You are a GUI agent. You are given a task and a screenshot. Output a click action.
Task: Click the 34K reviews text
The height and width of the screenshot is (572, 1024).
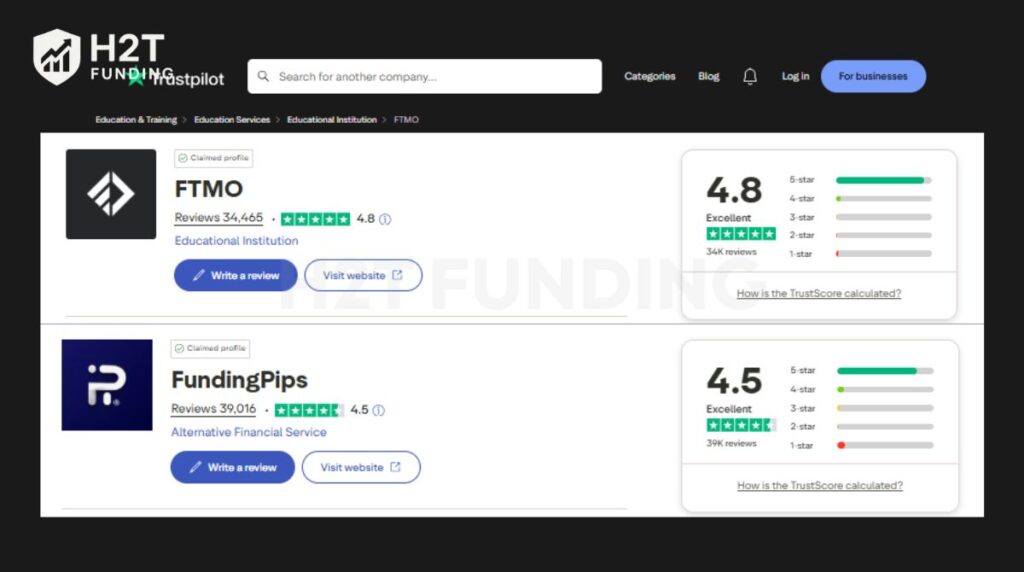731,252
